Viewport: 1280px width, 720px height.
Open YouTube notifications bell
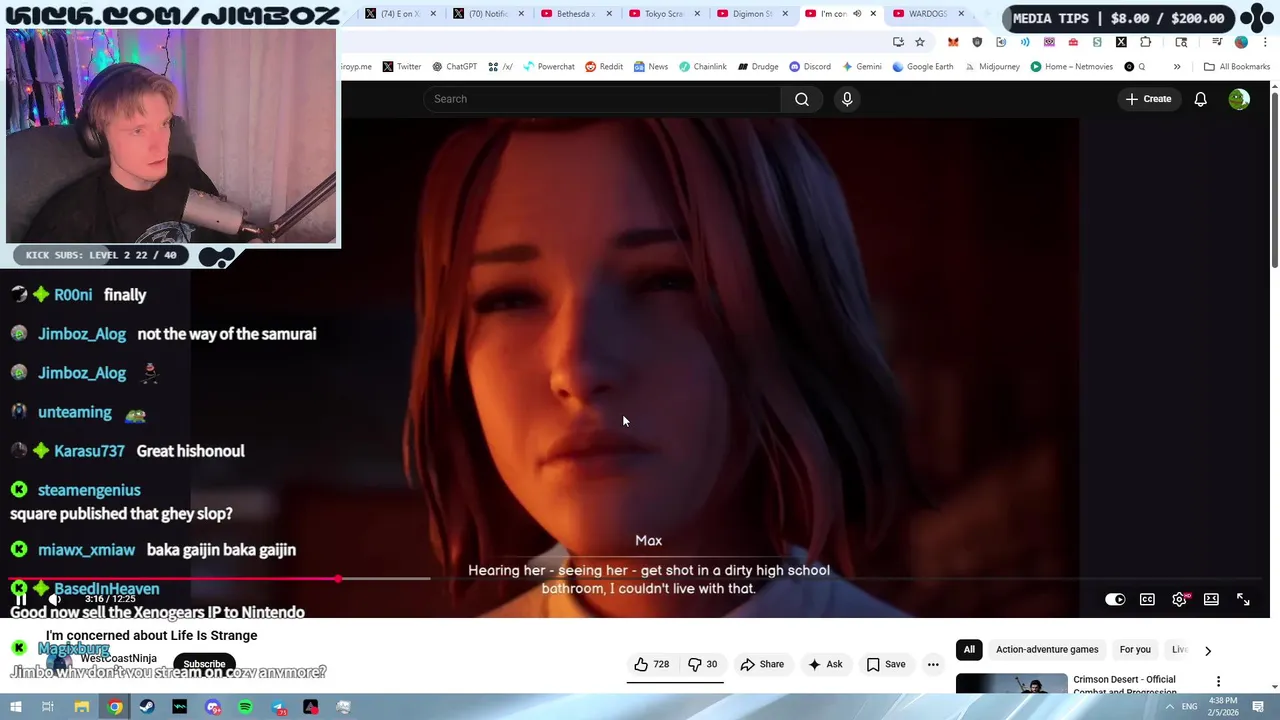(x=1200, y=99)
